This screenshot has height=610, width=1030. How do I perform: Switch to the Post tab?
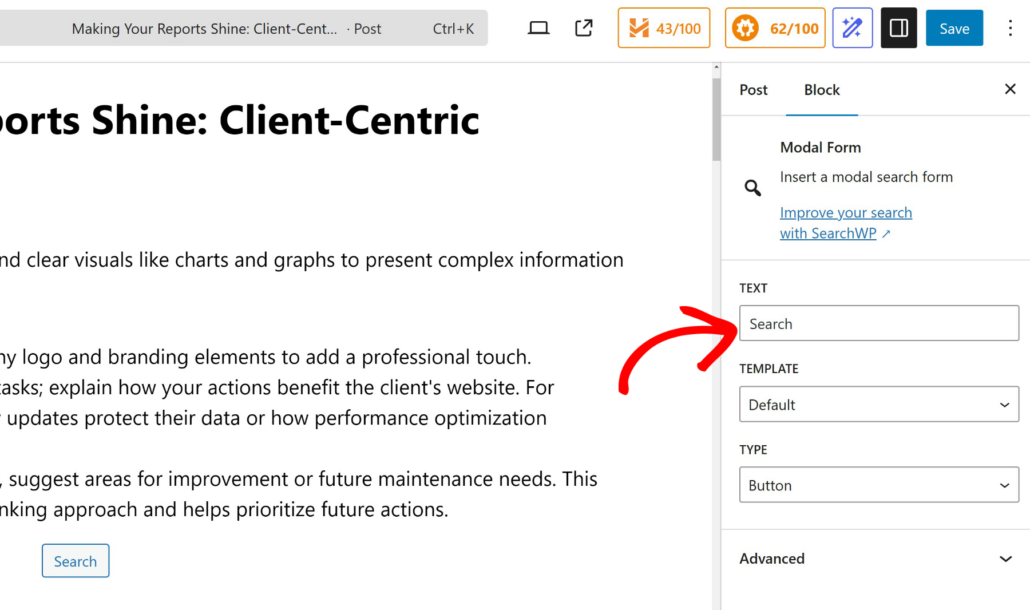pos(753,90)
